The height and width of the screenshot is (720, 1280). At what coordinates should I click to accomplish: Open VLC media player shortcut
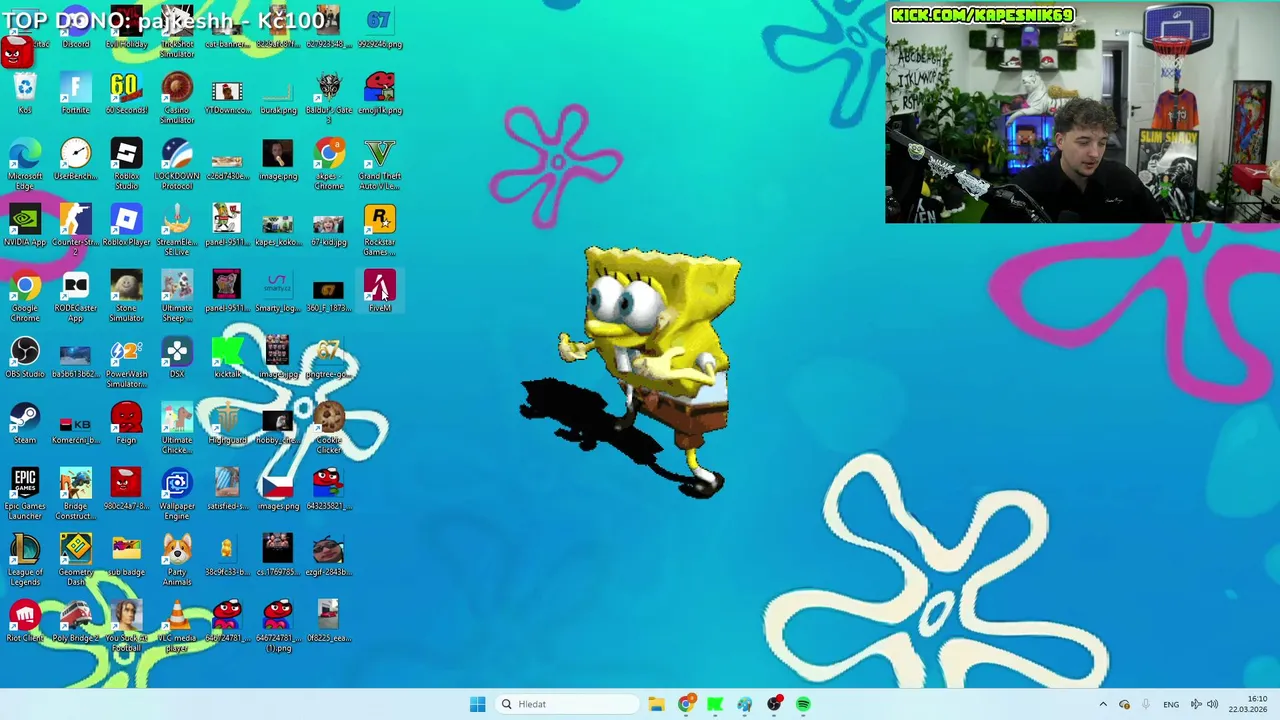coord(177,626)
